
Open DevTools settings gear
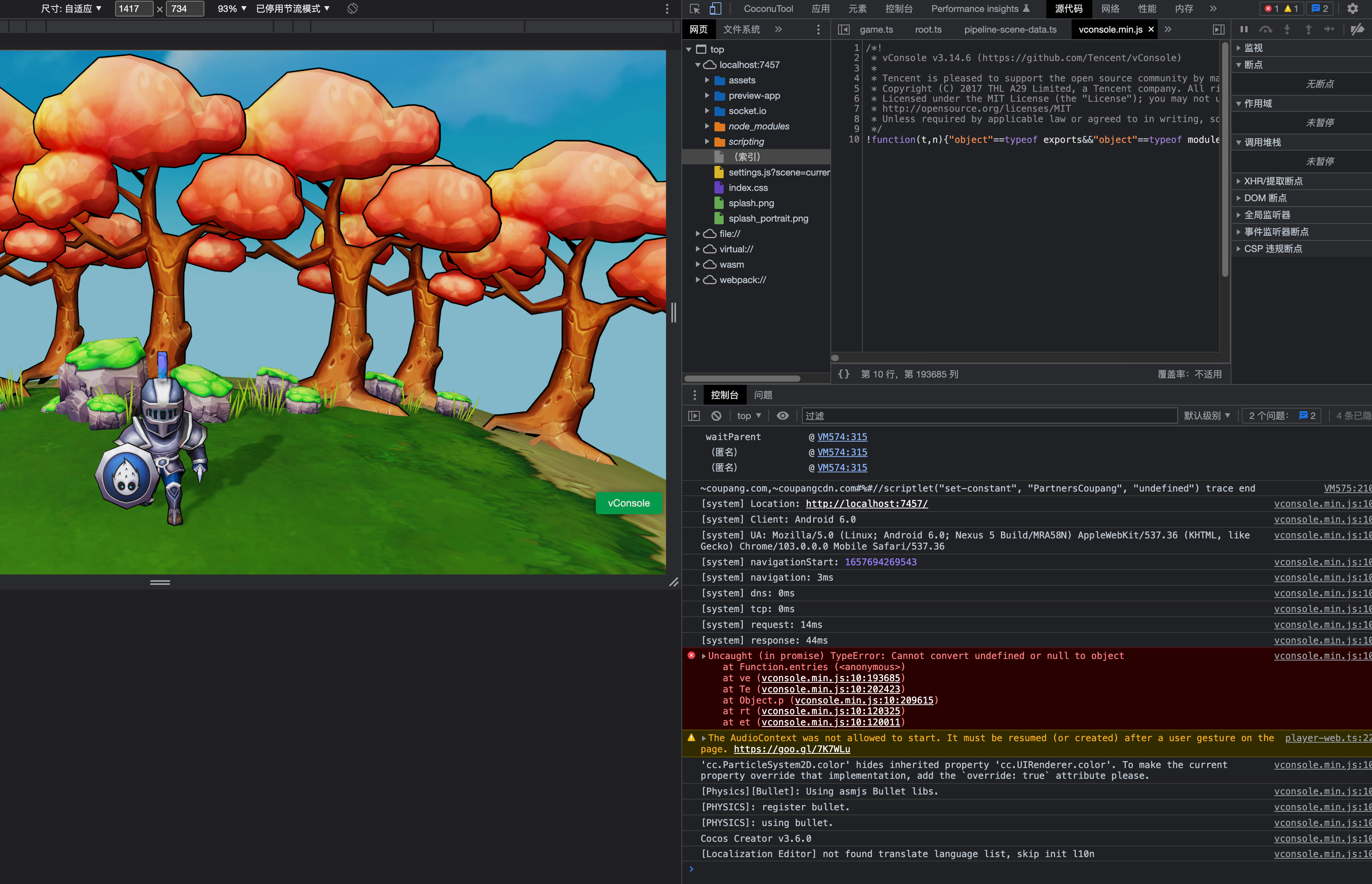tap(1352, 8)
